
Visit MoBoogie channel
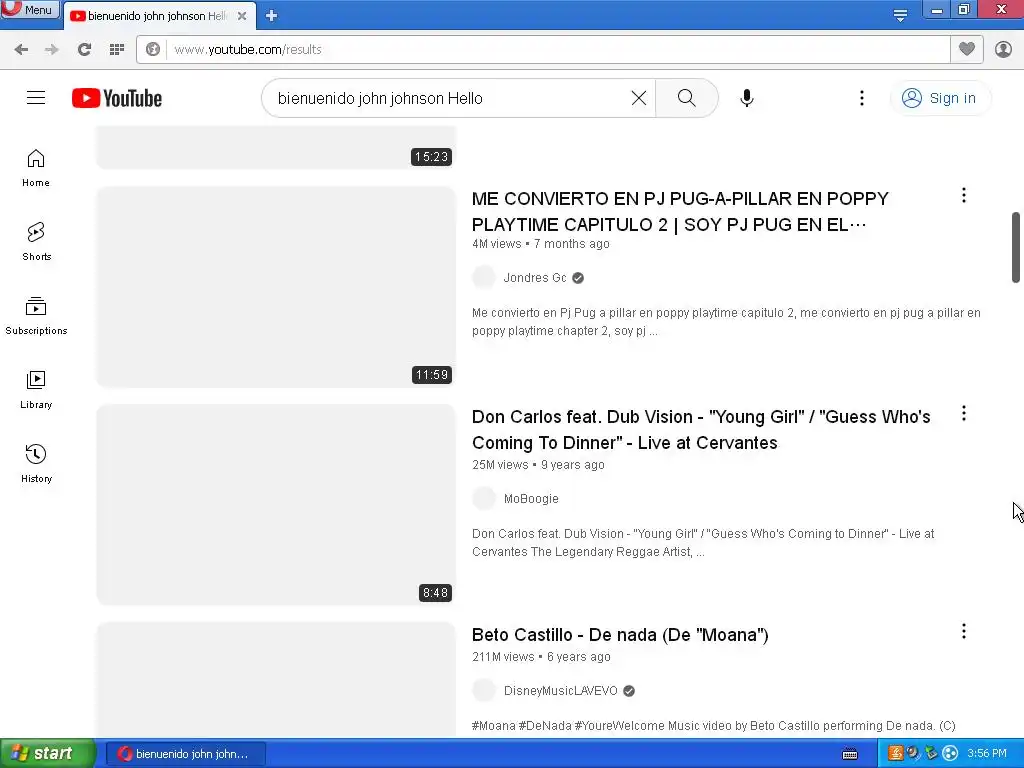tap(531, 499)
